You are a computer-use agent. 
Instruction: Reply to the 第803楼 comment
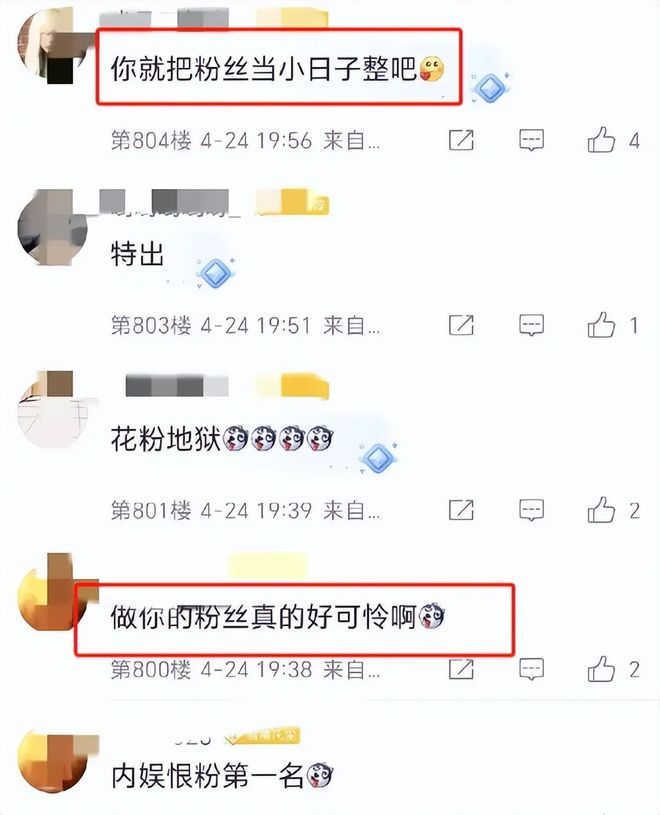[x=532, y=325]
